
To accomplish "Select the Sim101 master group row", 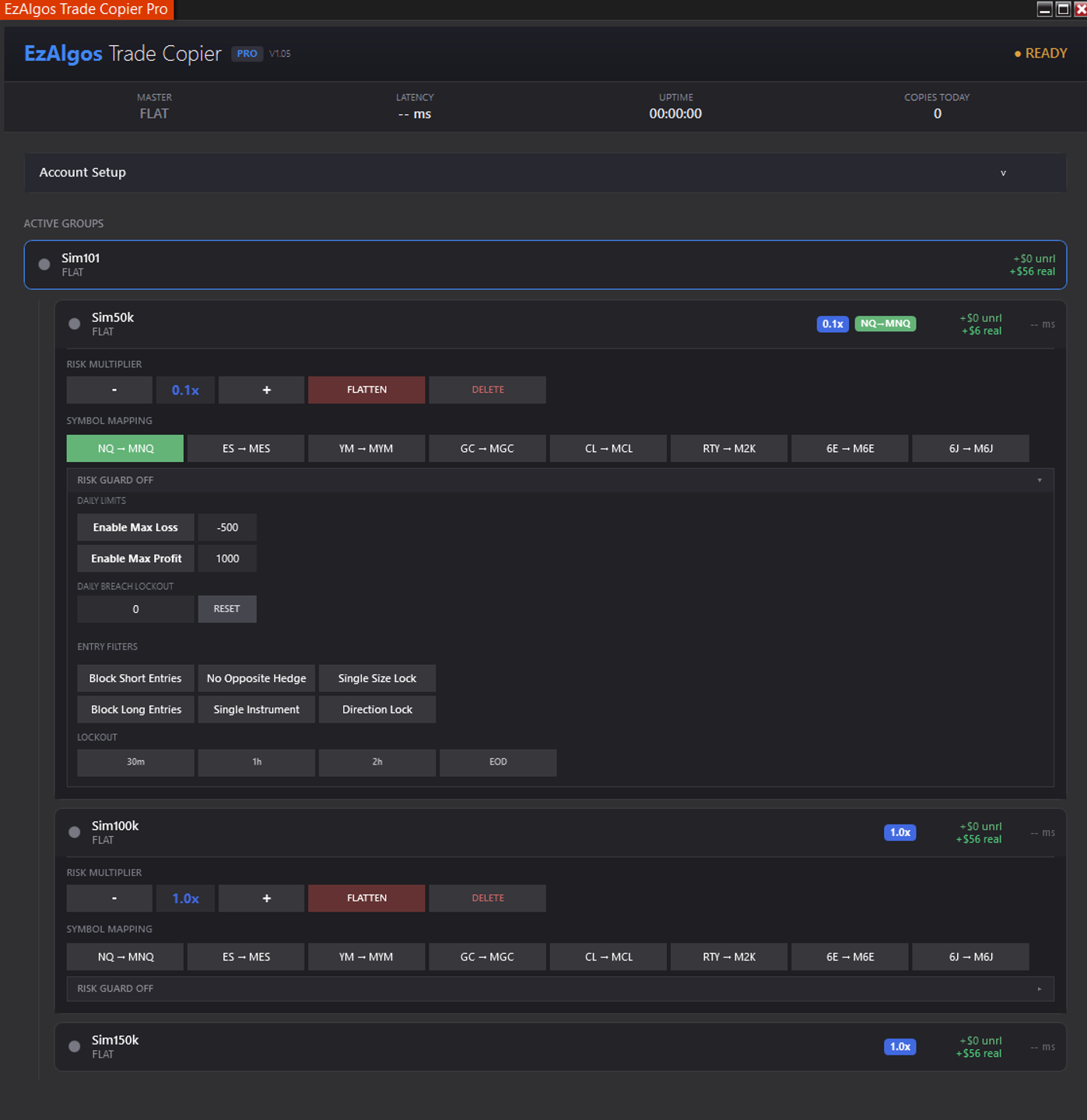I will coord(545,264).
